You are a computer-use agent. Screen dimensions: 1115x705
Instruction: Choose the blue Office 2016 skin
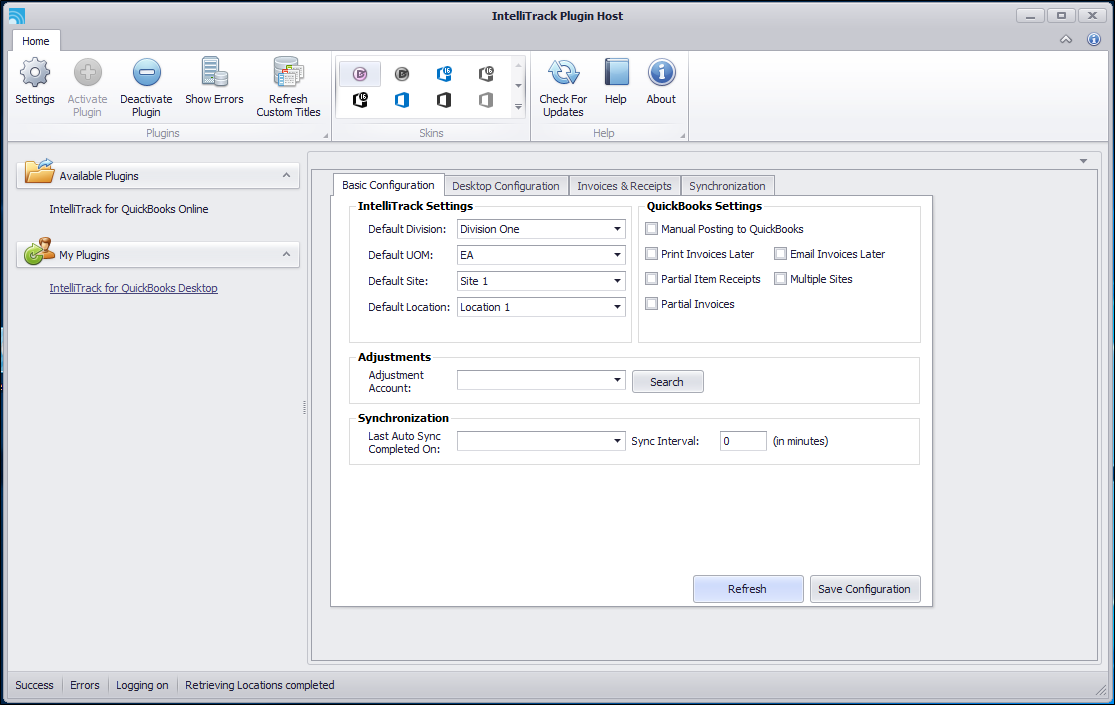click(444, 73)
